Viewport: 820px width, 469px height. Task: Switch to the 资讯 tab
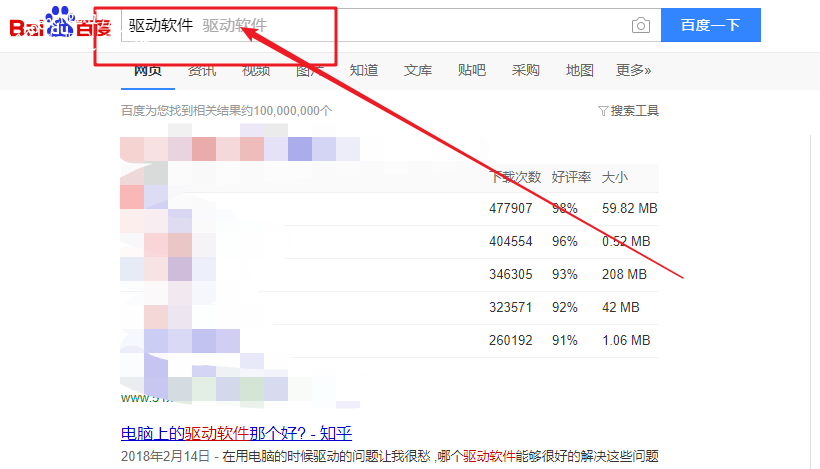click(202, 70)
